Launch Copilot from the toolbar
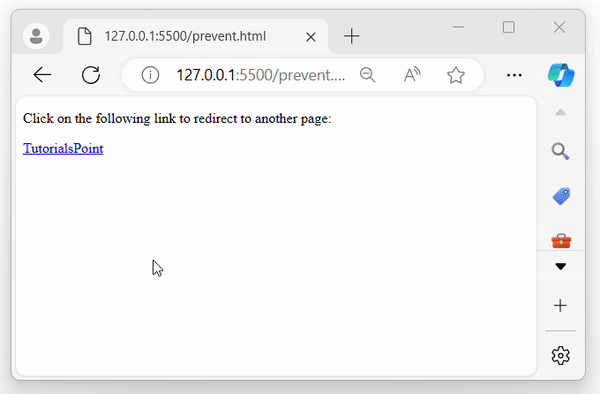The width and height of the screenshot is (600, 394). click(561, 75)
